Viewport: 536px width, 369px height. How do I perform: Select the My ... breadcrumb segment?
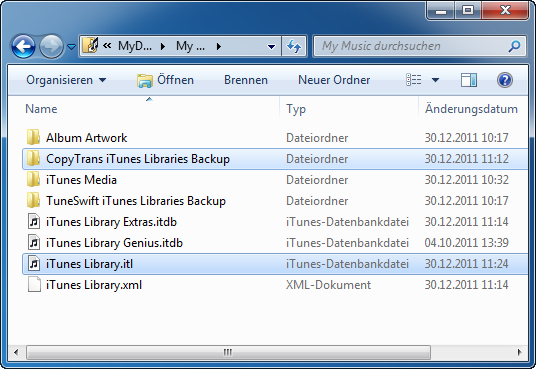pyautogui.click(x=190, y=46)
